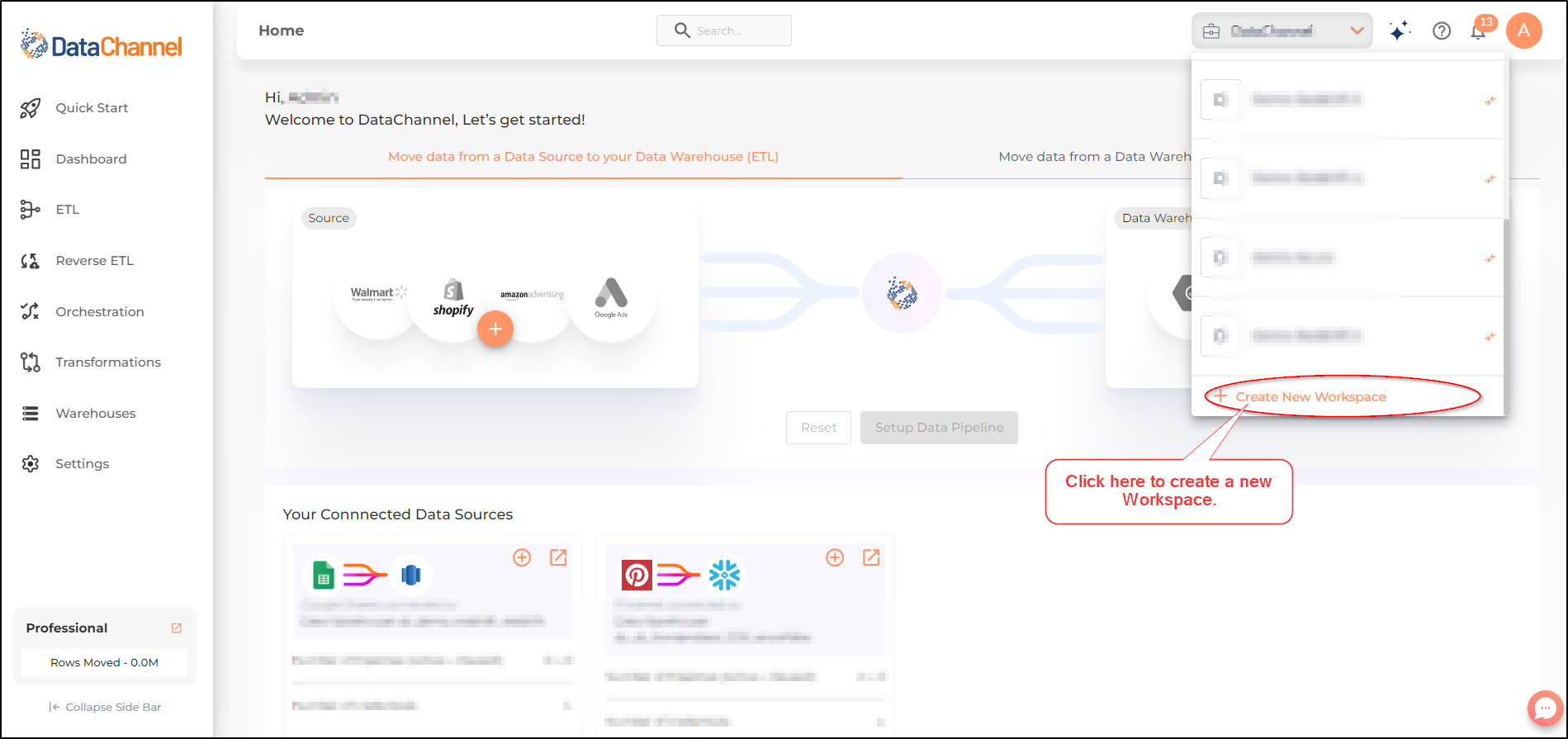The image size is (1568, 739).
Task: Open the AI sparkle assistant icon
Action: coord(1400,31)
